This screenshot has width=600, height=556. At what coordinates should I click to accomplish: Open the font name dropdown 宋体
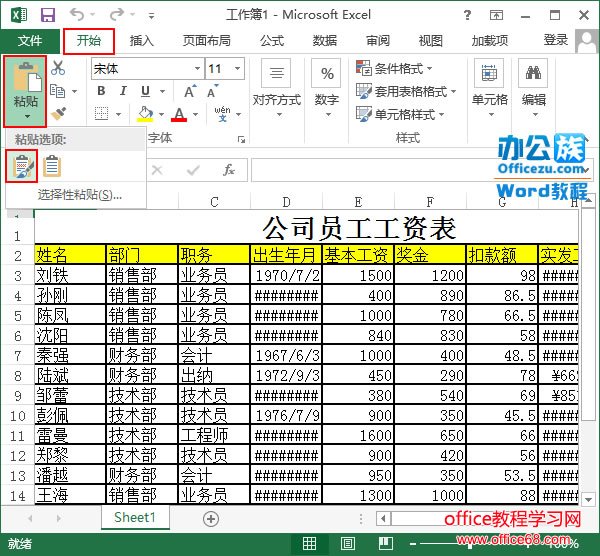pyautogui.click(x=197, y=68)
